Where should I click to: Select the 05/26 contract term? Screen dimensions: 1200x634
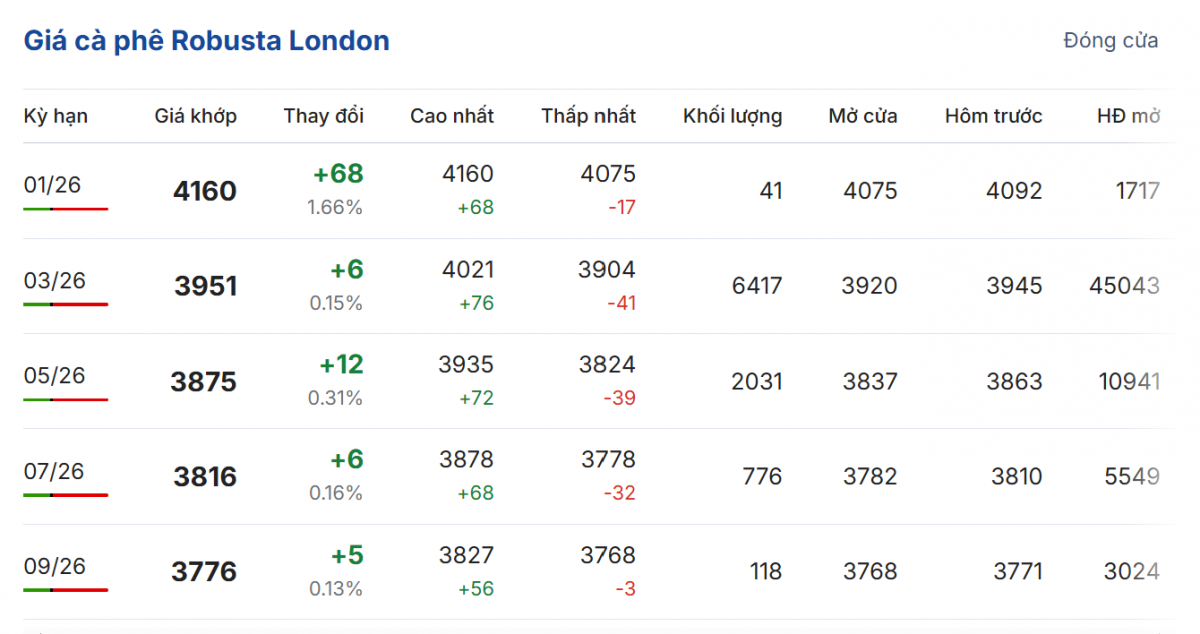[54, 375]
